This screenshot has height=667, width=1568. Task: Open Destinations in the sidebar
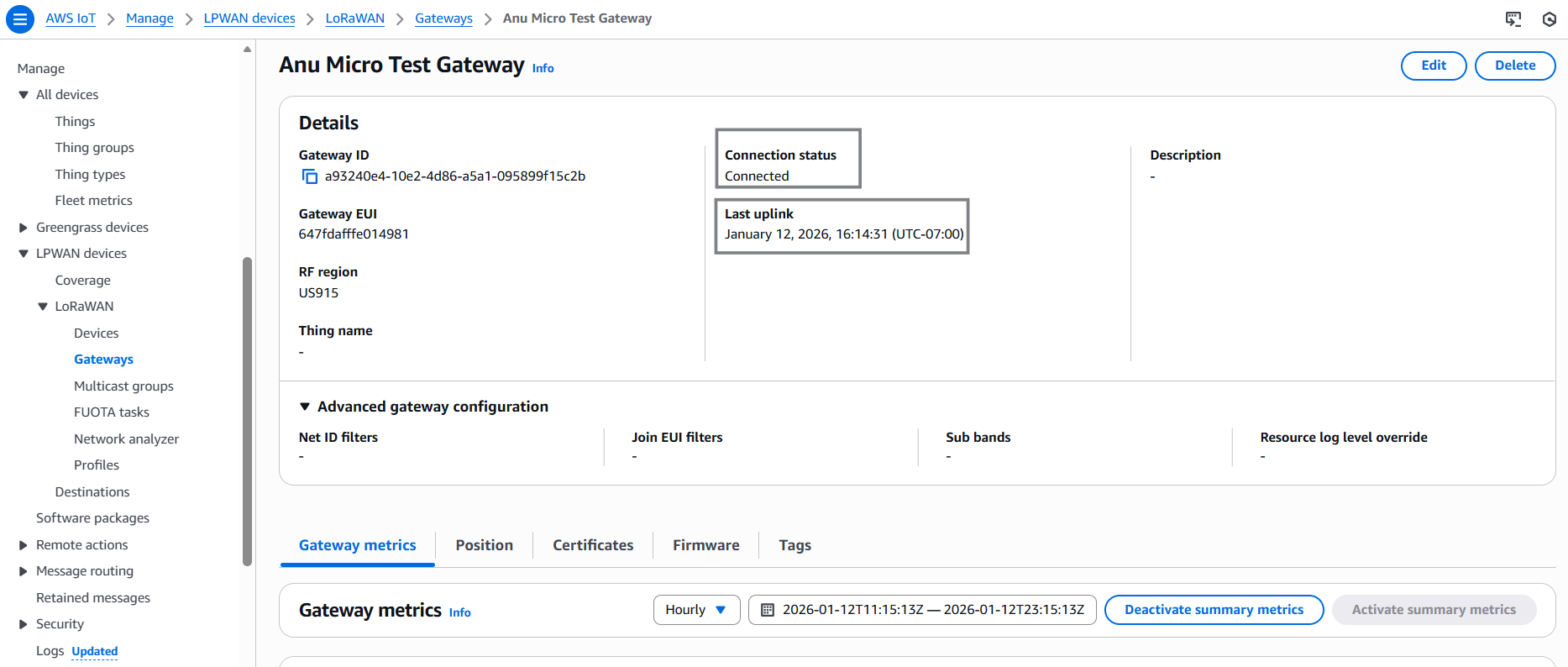click(x=92, y=492)
